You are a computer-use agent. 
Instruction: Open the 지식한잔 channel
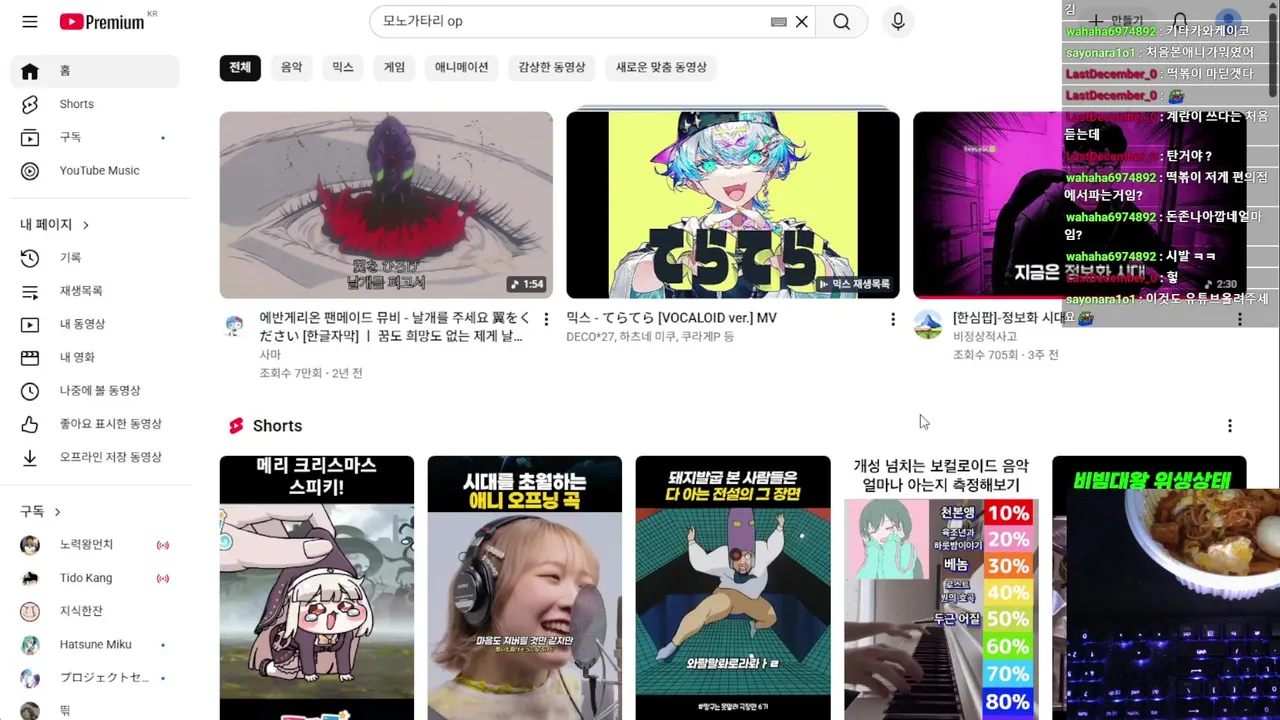click(x=95, y=611)
